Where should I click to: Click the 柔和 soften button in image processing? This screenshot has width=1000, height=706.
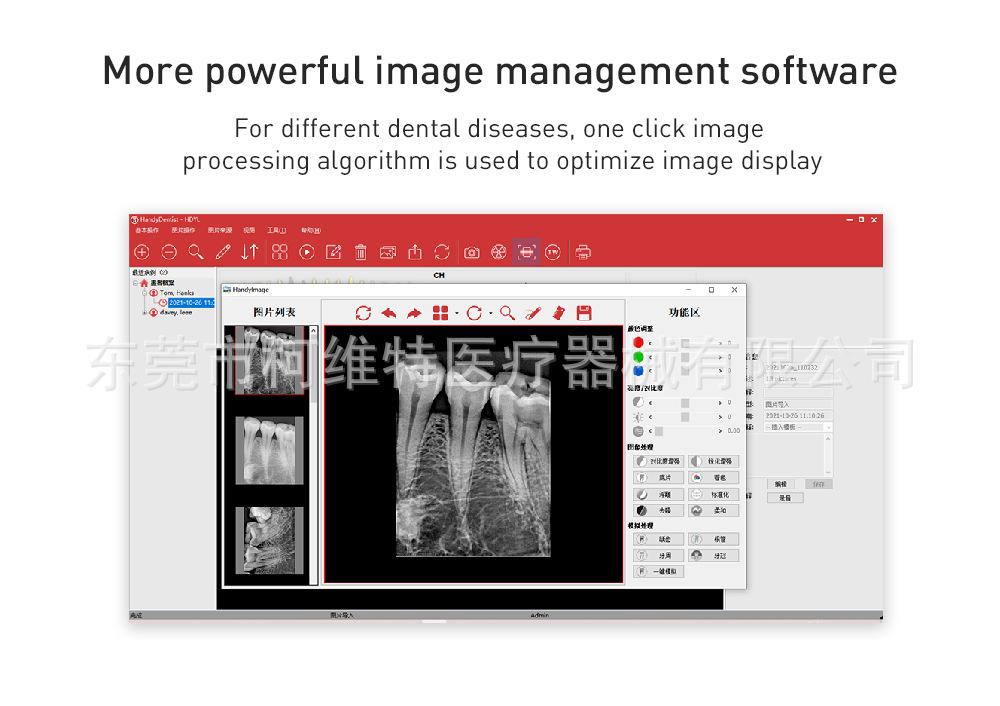click(714, 510)
